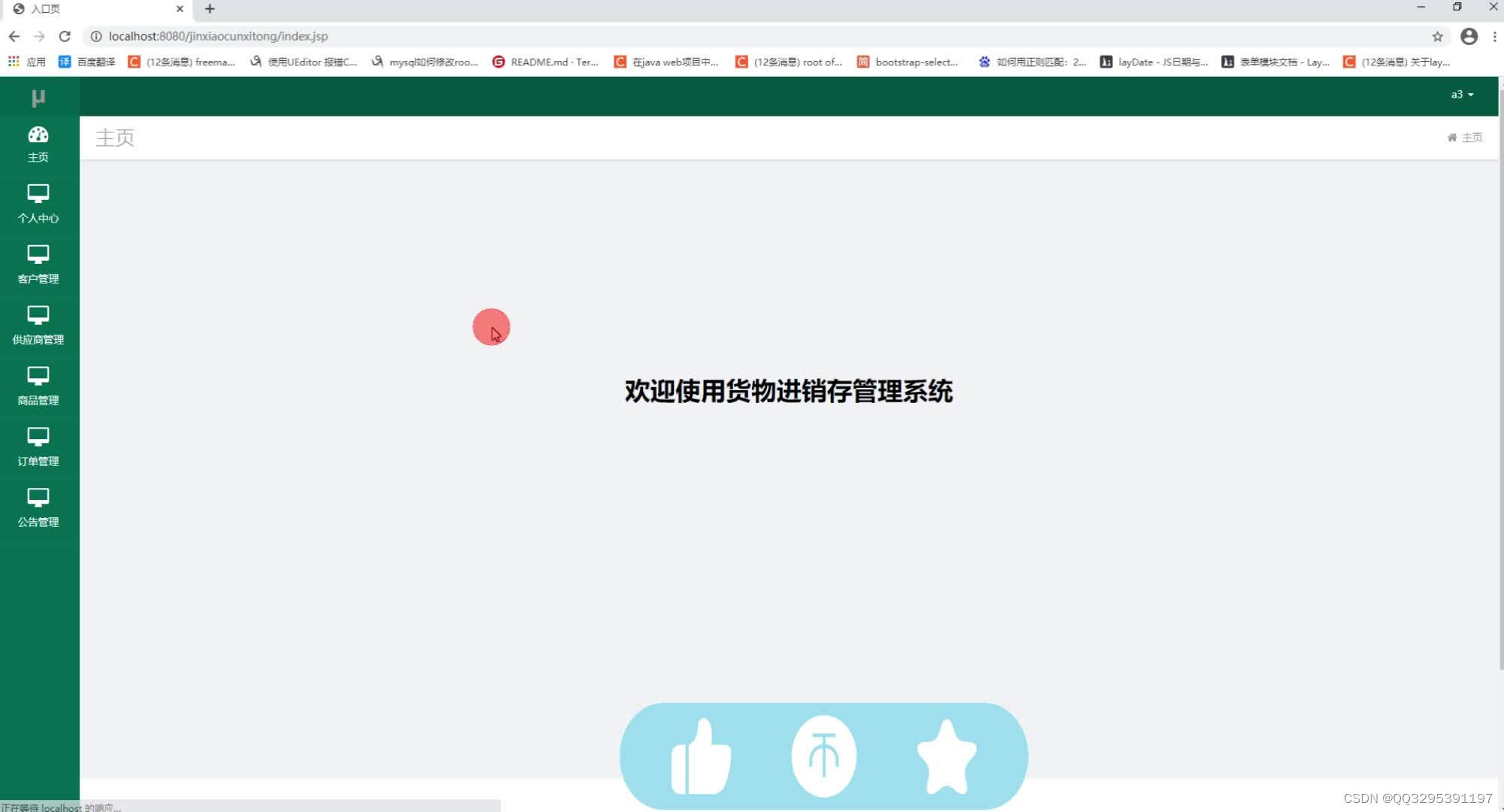
Task: Open 商品管理 in the sidebar
Action: (x=38, y=386)
